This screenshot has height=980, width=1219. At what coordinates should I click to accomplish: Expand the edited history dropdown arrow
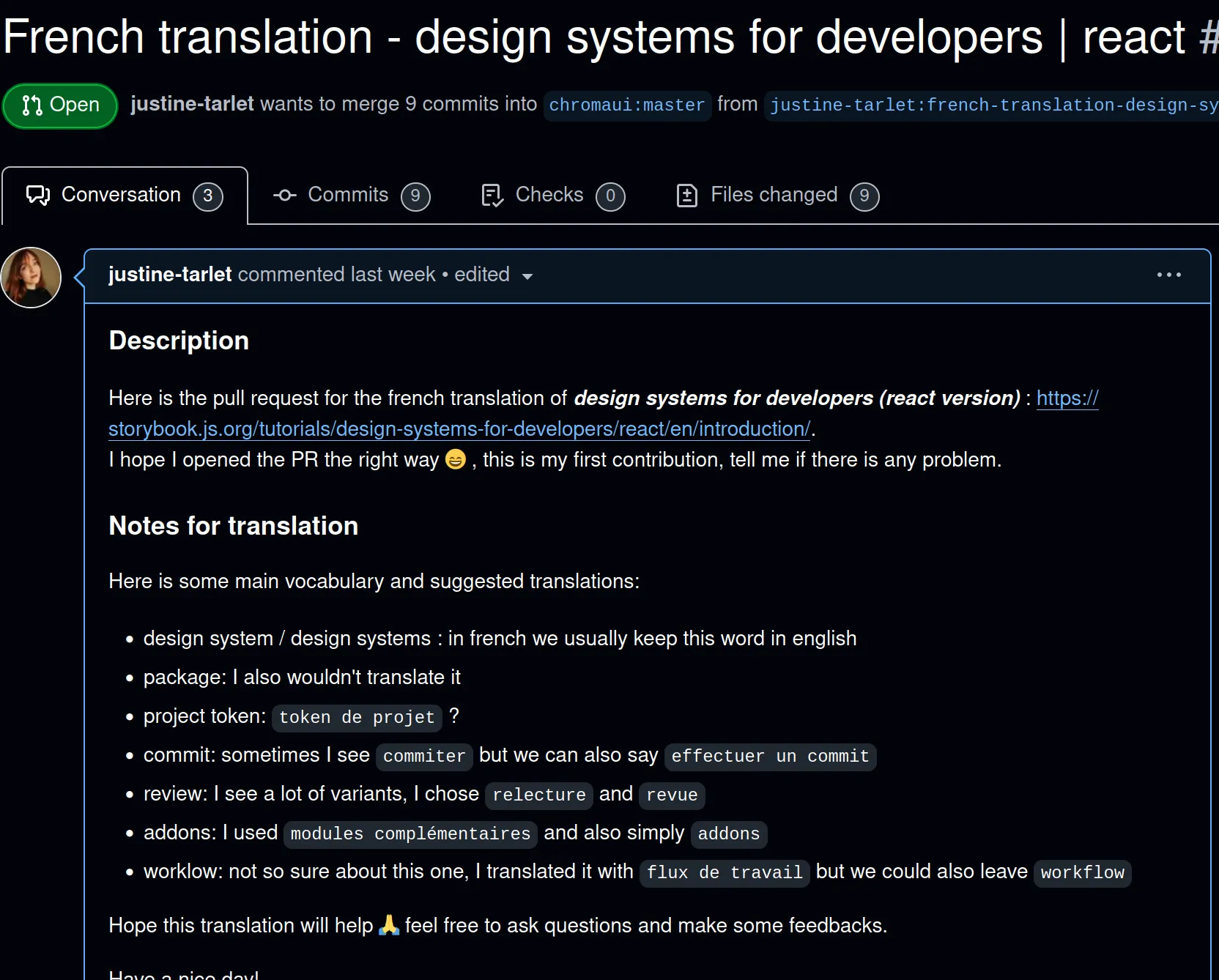pyautogui.click(x=527, y=276)
